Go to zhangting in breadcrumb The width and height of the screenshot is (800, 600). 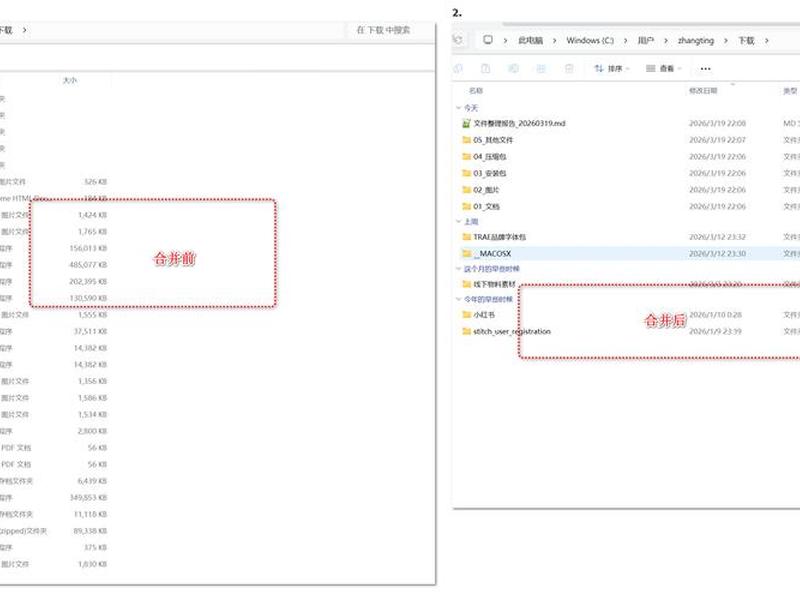click(x=695, y=40)
